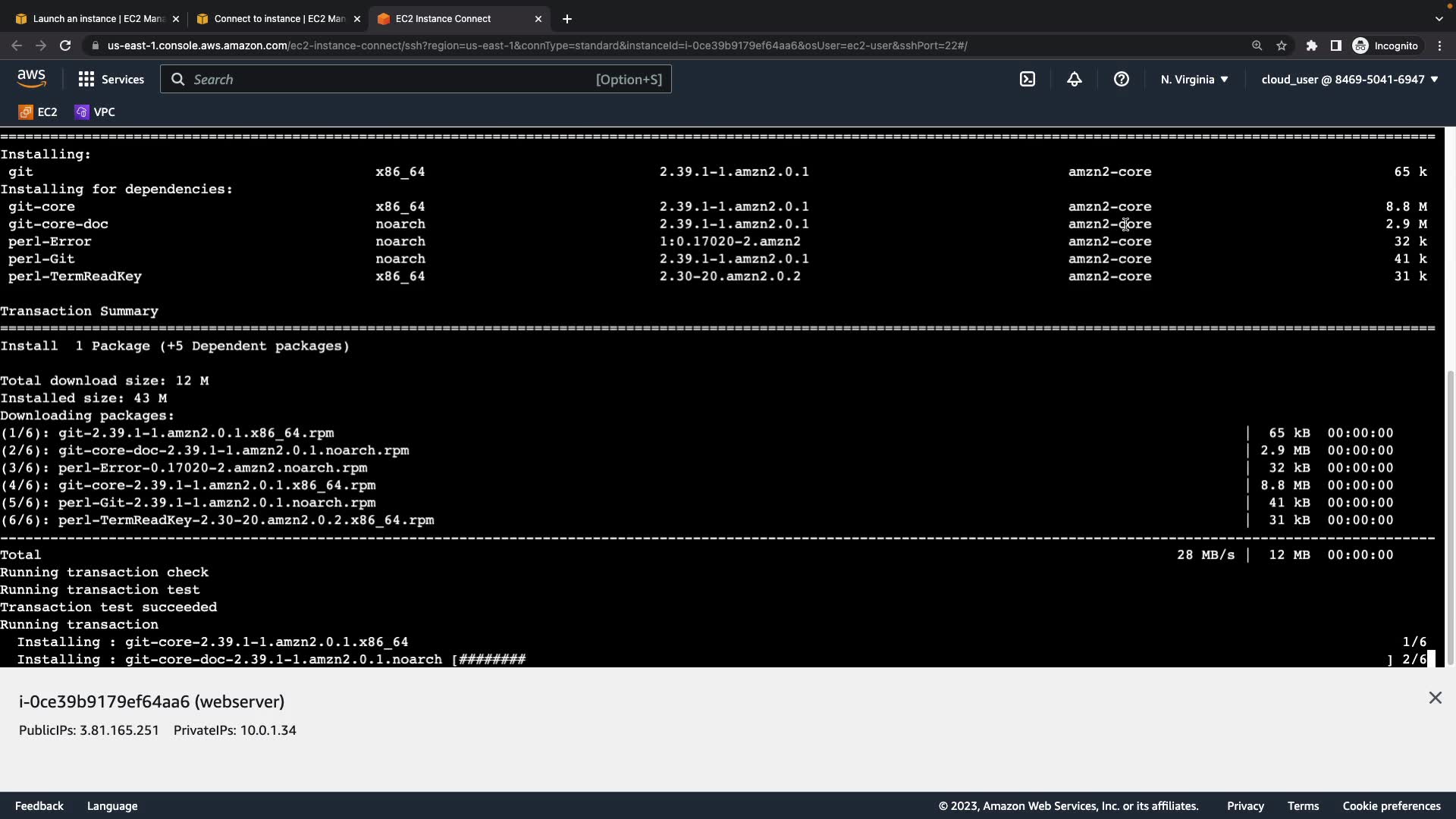Open EC2 shortcut in favorites bar
Image resolution: width=1456 pixels, height=819 pixels.
pos(38,112)
